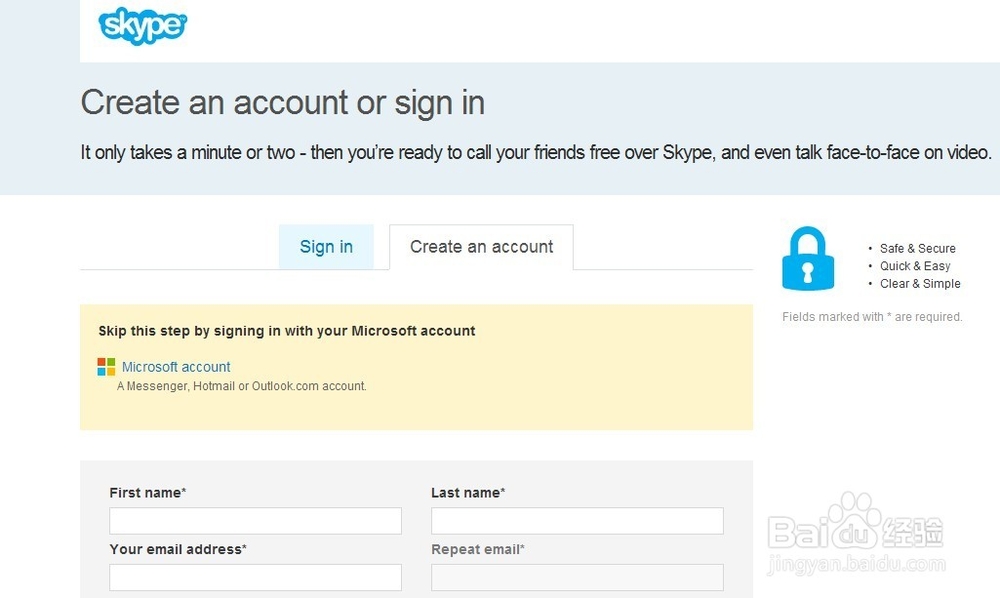
Task: Click the "Safe & Secure" bullet text
Action: coord(917,249)
